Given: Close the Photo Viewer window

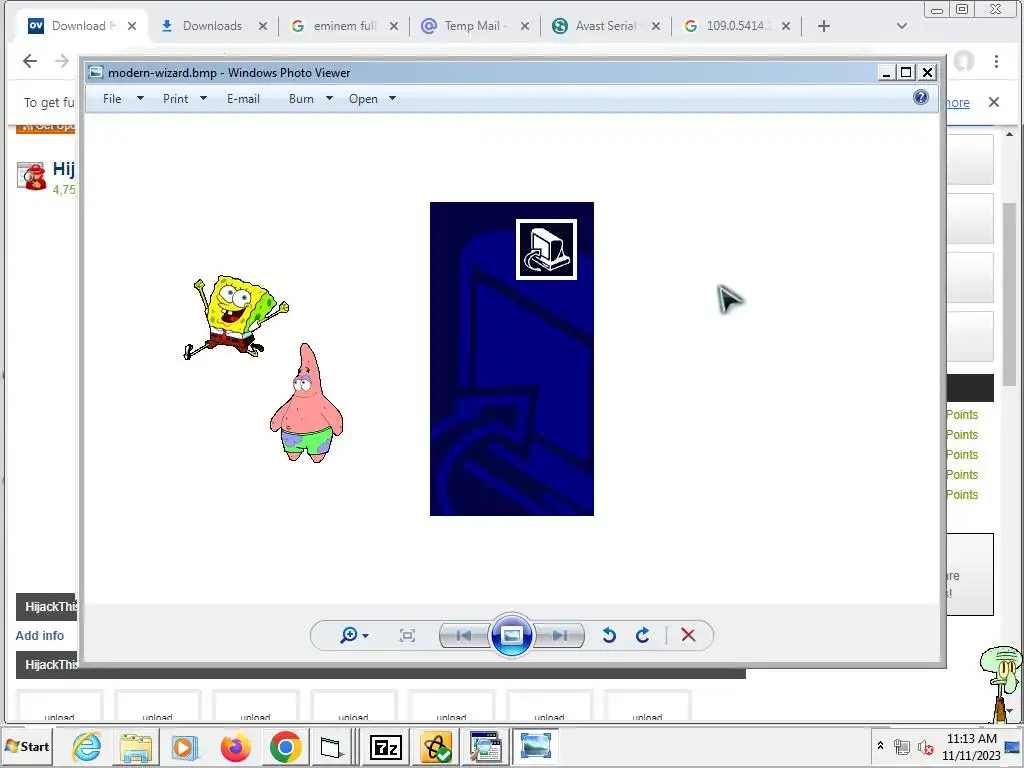Looking at the screenshot, I should pyautogui.click(x=927, y=72).
